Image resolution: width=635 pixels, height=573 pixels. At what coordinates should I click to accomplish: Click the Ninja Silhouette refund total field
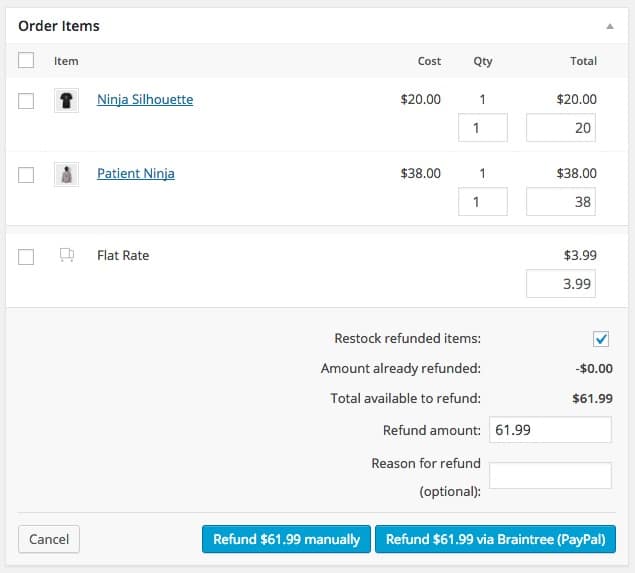(561, 128)
